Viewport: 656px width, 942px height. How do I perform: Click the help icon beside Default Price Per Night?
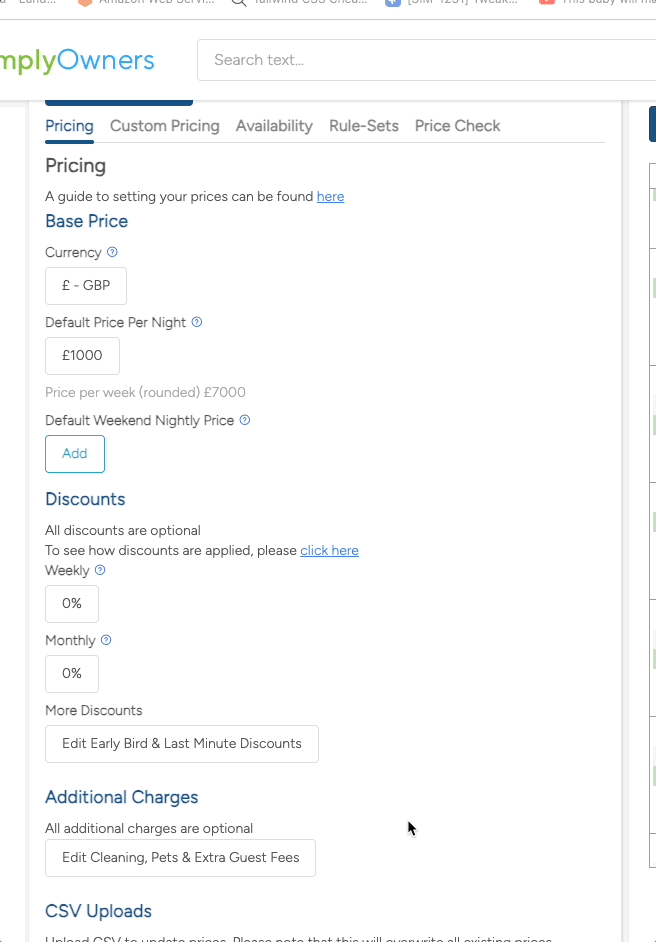click(196, 322)
